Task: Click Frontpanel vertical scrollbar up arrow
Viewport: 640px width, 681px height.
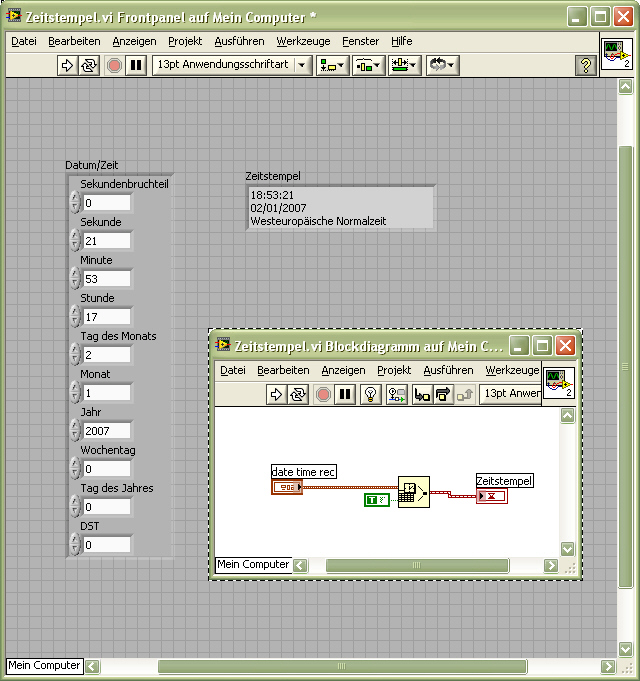Action: 625,87
